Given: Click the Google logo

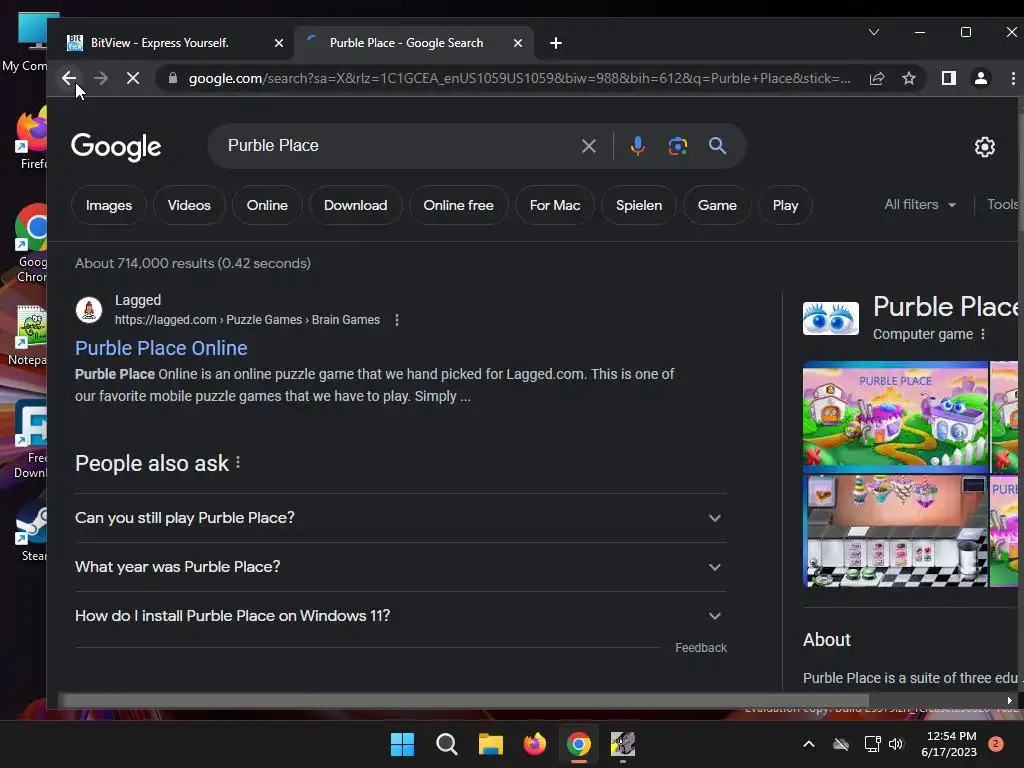Looking at the screenshot, I should [116, 147].
